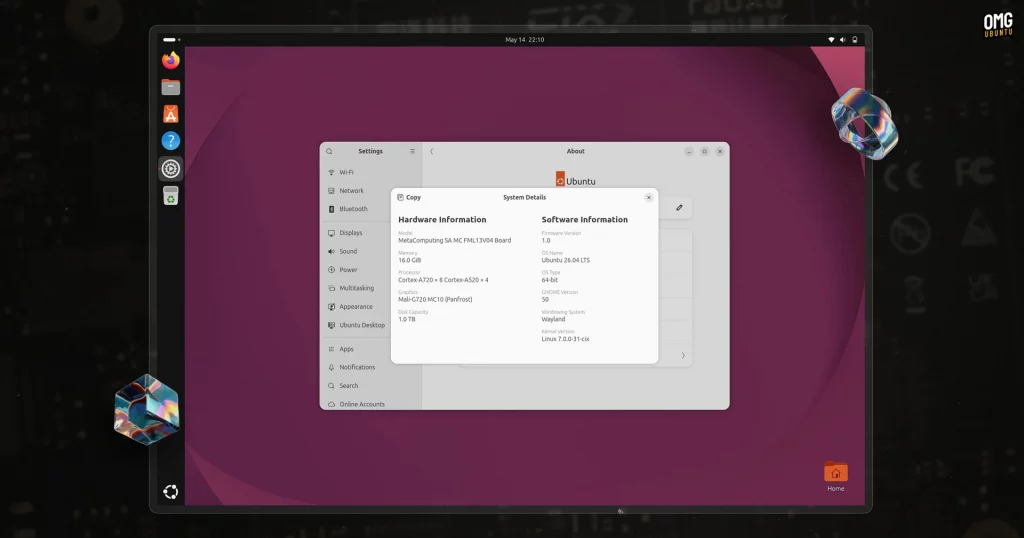Show applications via the Ubuntu logo button
This screenshot has height=538, width=1024.
[x=170, y=492]
